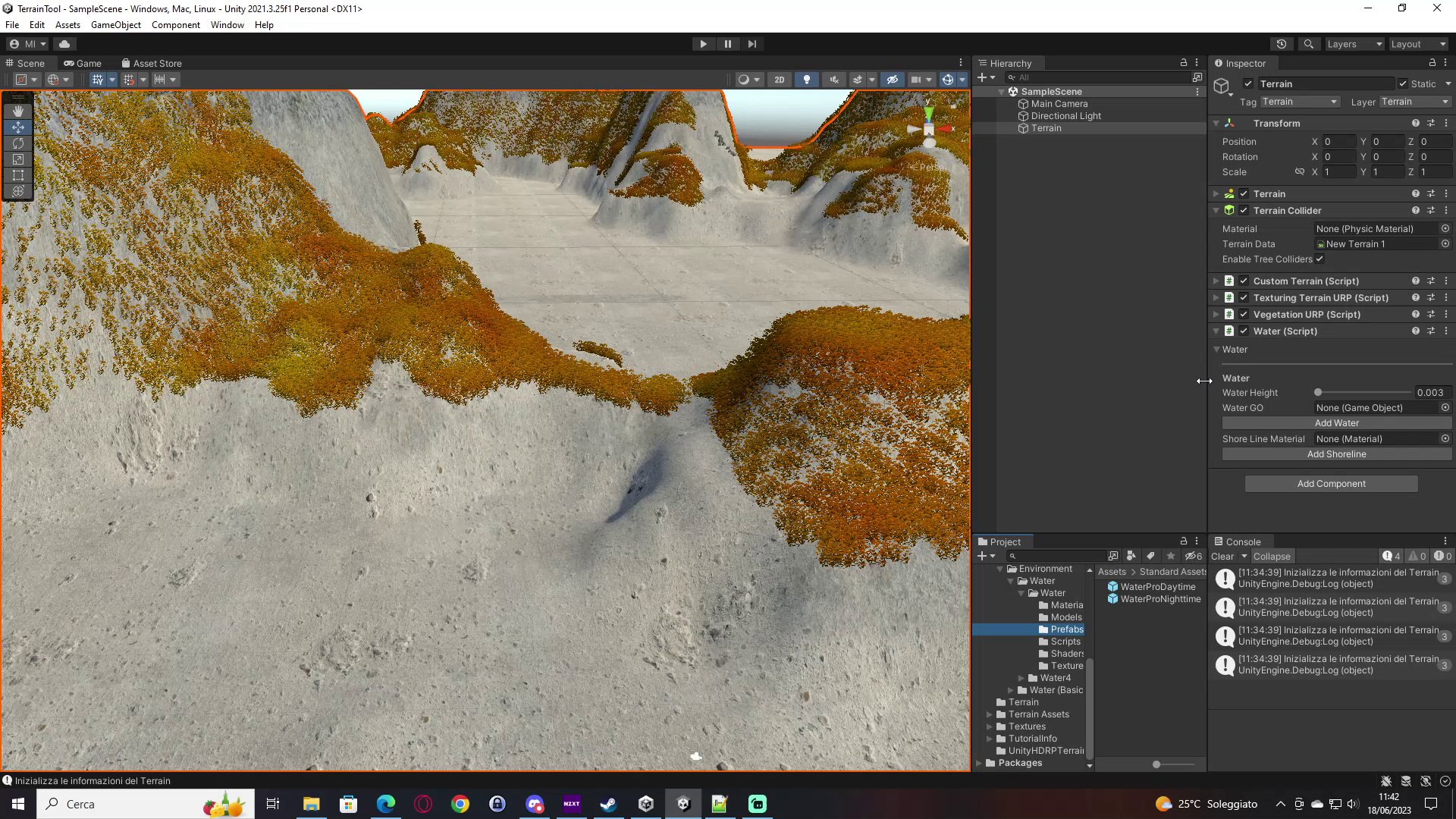Open scene camera settings icon
This screenshot has height=819, width=1456.
pyautogui.click(x=916, y=80)
